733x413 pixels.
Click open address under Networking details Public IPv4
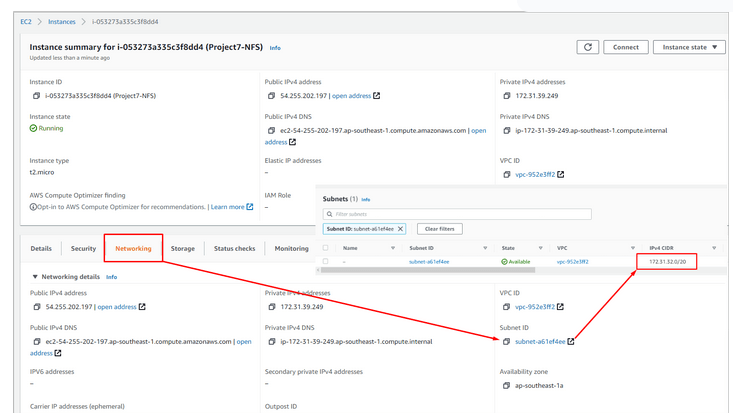(x=117, y=307)
